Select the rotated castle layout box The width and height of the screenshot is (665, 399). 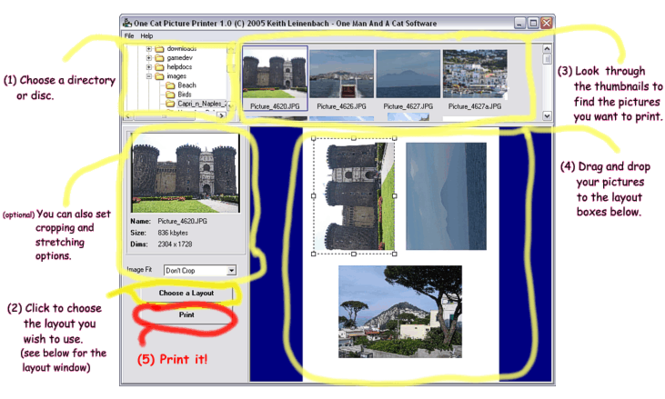coord(354,196)
